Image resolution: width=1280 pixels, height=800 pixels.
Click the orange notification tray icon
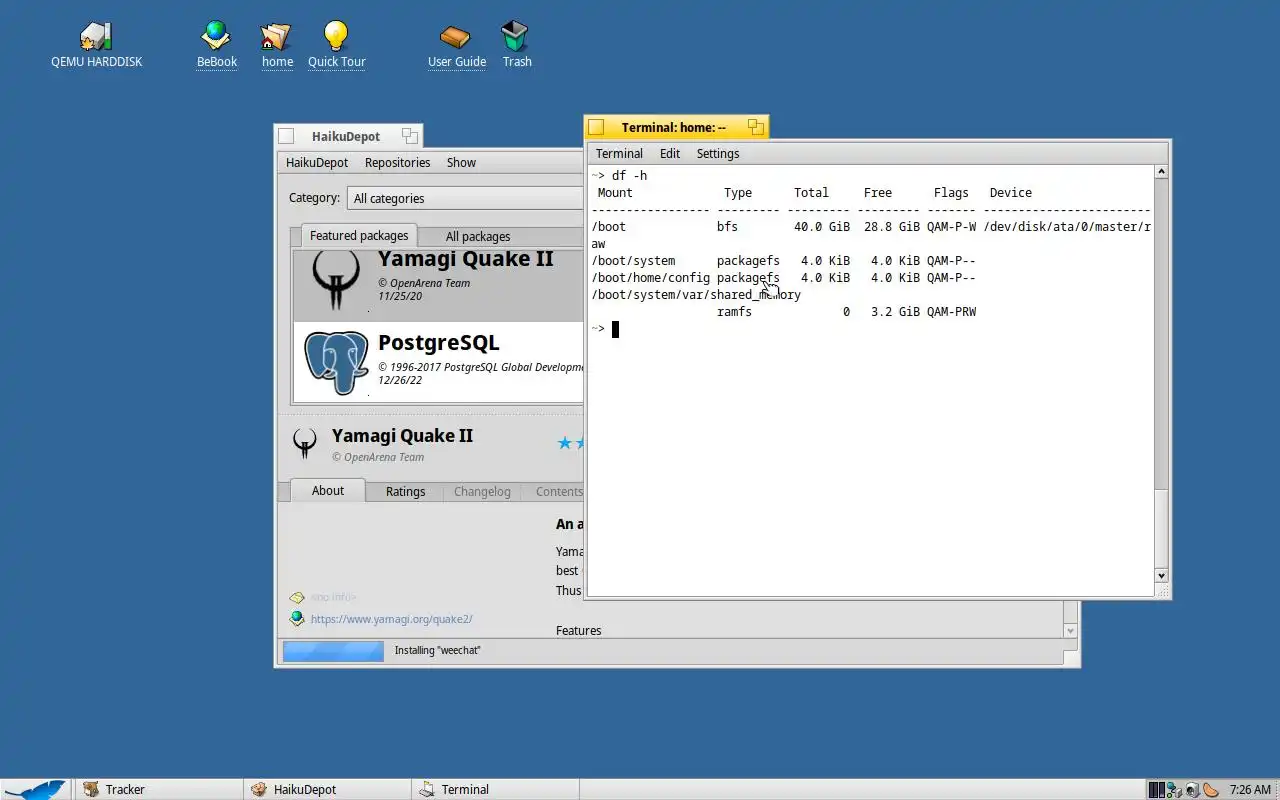(1211, 790)
